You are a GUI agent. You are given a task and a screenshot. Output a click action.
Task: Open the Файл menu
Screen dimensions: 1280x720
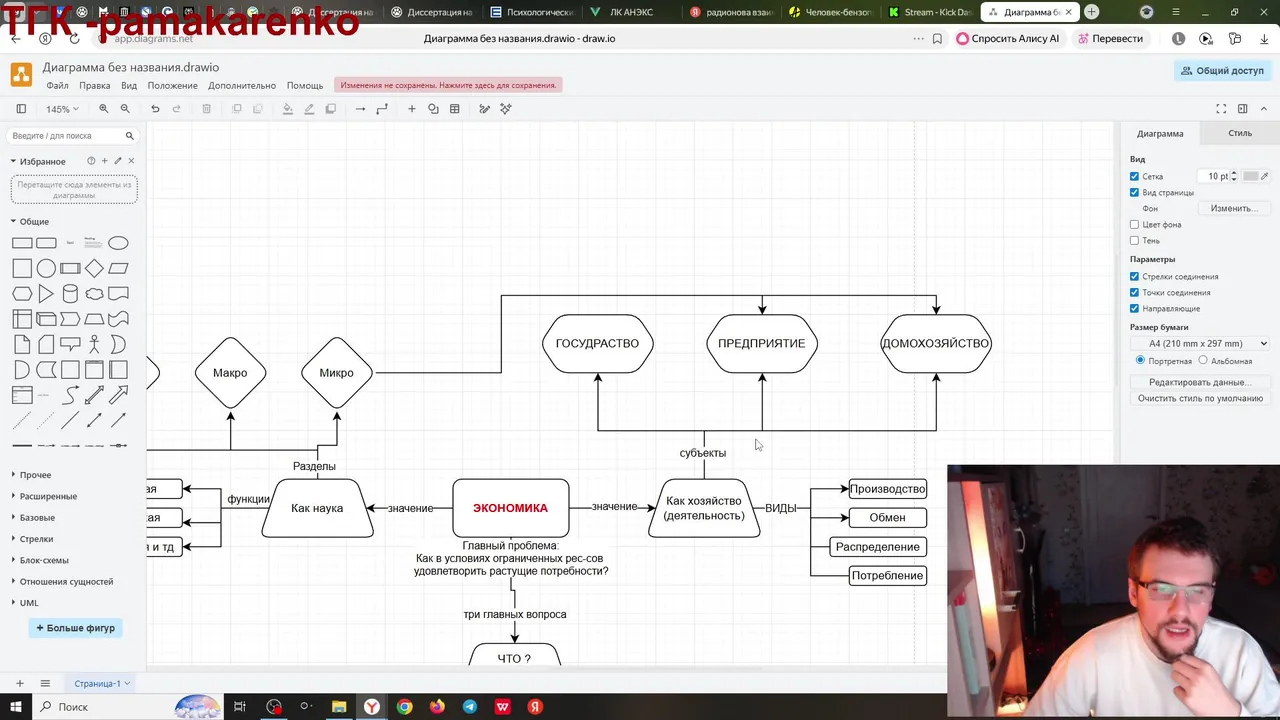(x=57, y=85)
